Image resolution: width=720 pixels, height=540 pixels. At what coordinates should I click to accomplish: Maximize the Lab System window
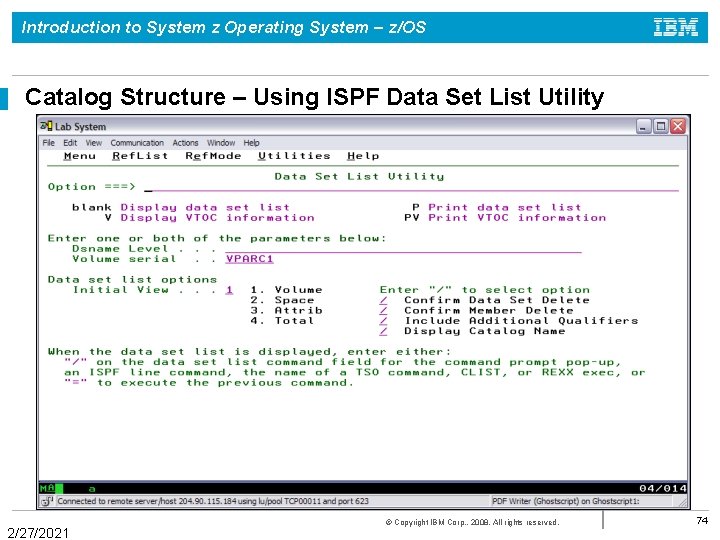660,126
